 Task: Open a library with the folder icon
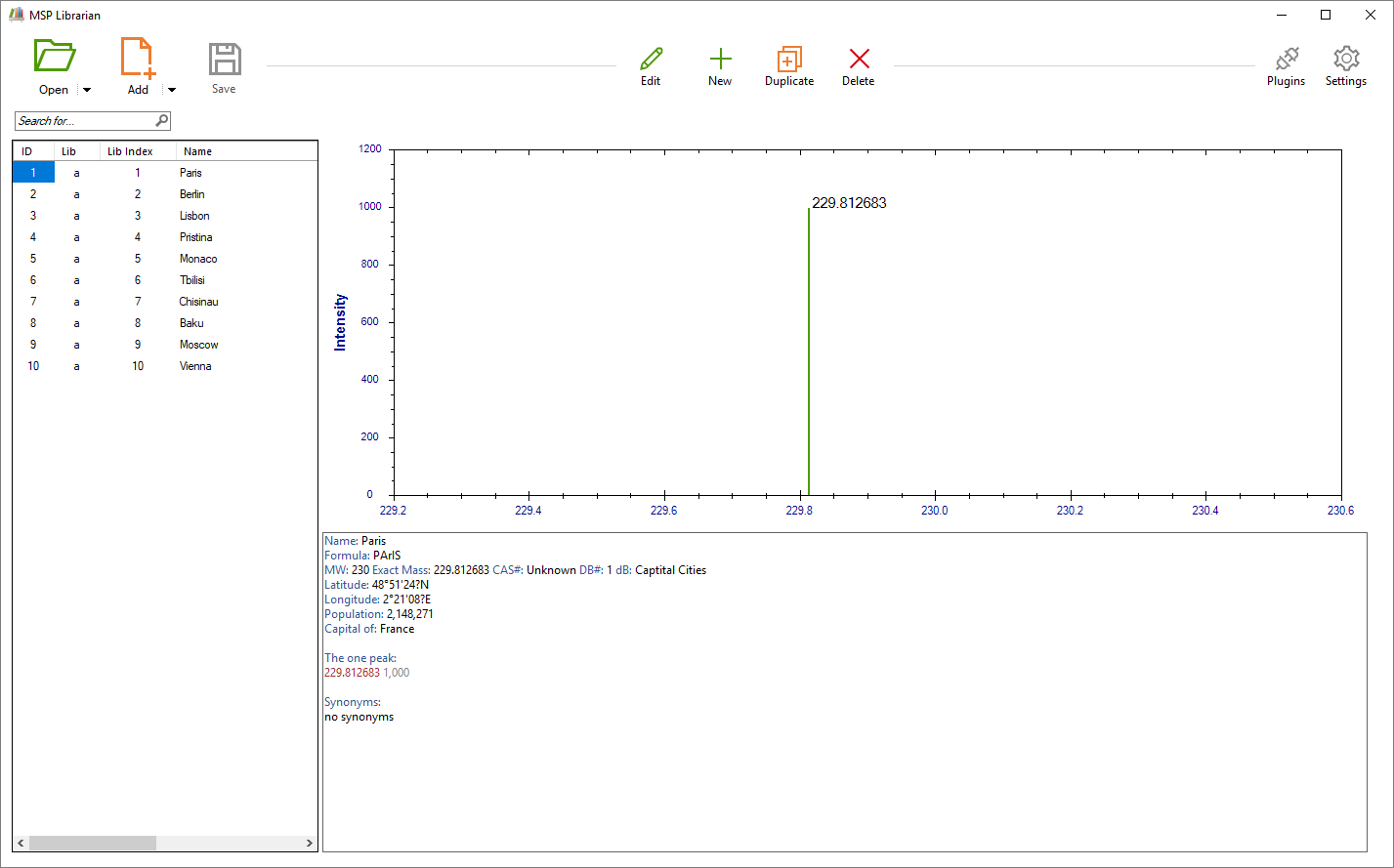(54, 57)
